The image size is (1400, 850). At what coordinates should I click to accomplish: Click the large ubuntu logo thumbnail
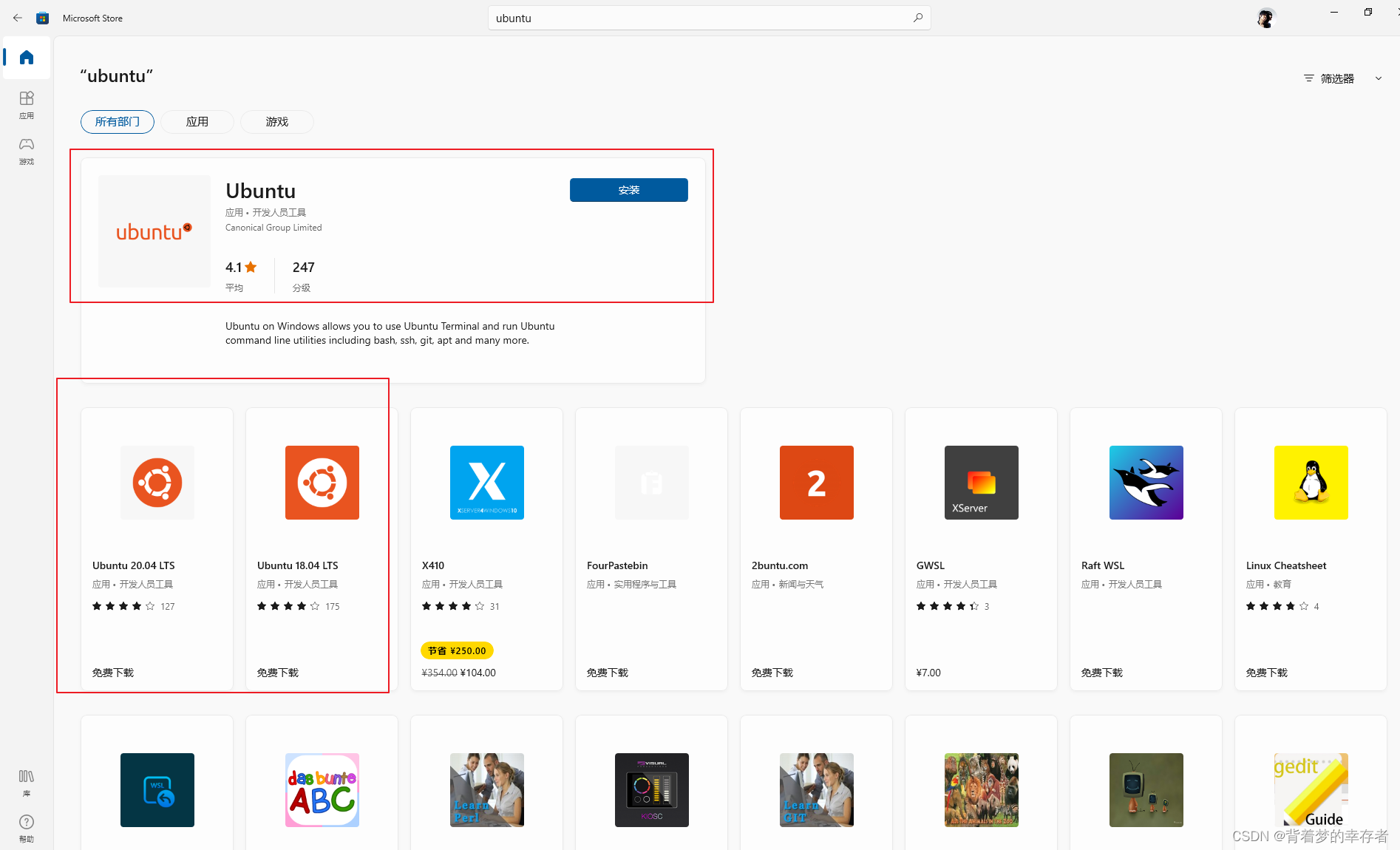pyautogui.click(x=154, y=231)
